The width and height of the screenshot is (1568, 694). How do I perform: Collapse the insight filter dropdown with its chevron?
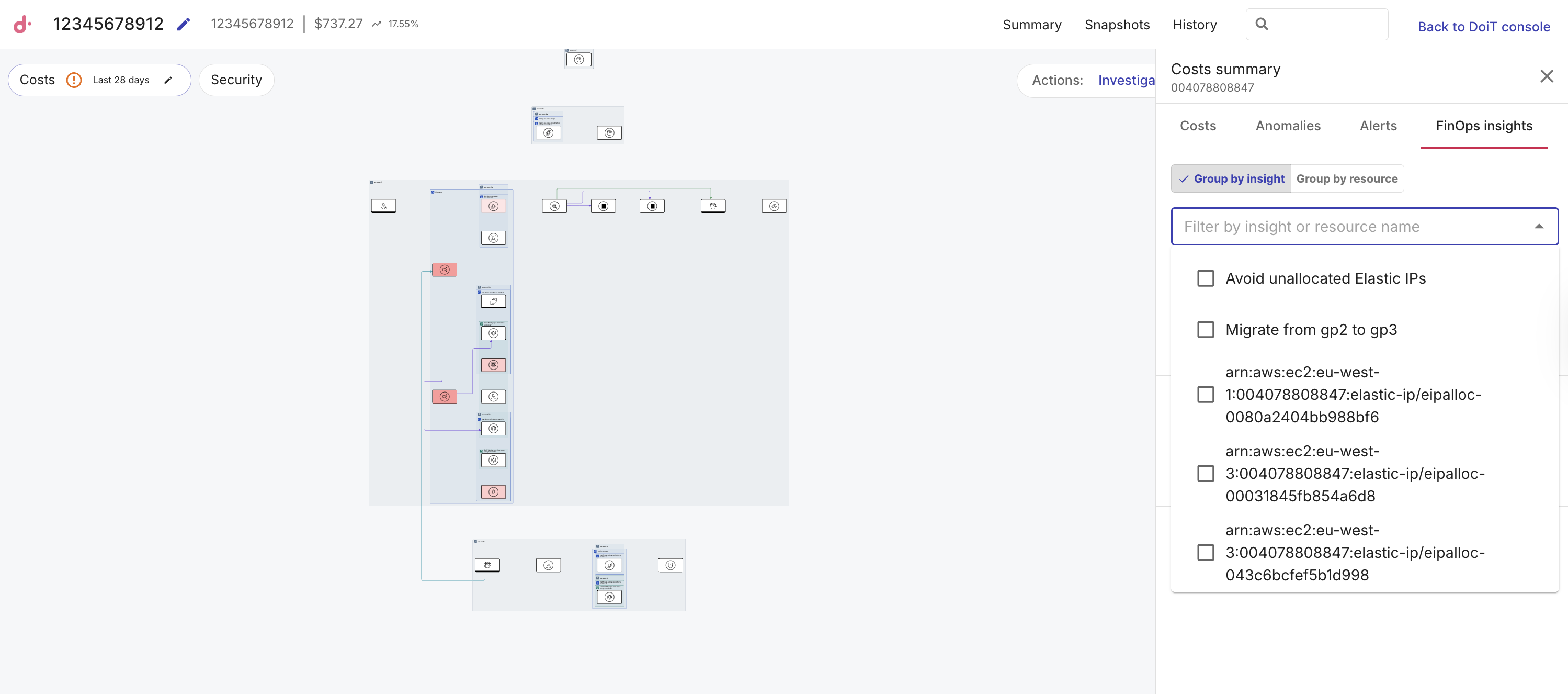click(1539, 226)
